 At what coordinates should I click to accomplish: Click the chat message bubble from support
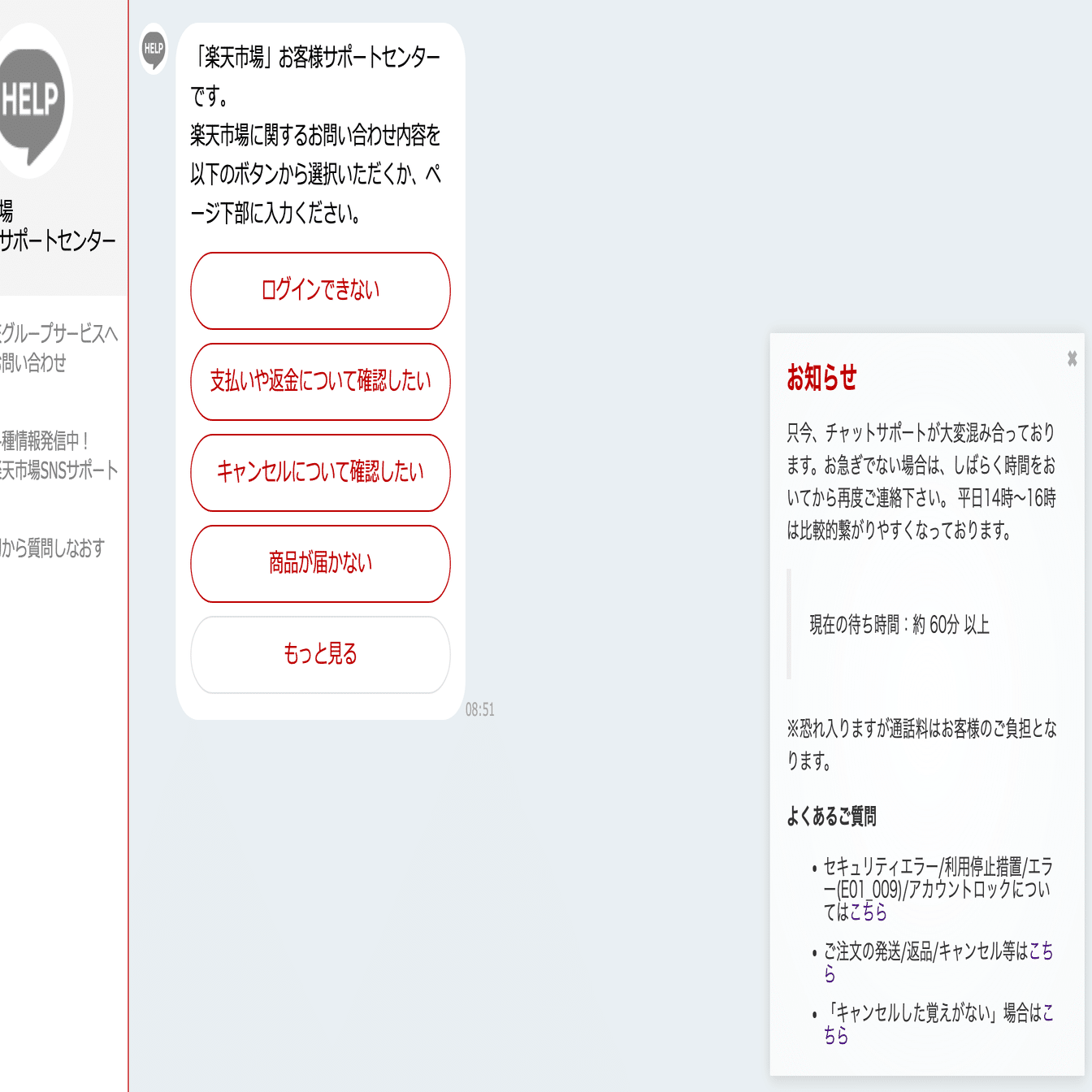tap(317, 134)
